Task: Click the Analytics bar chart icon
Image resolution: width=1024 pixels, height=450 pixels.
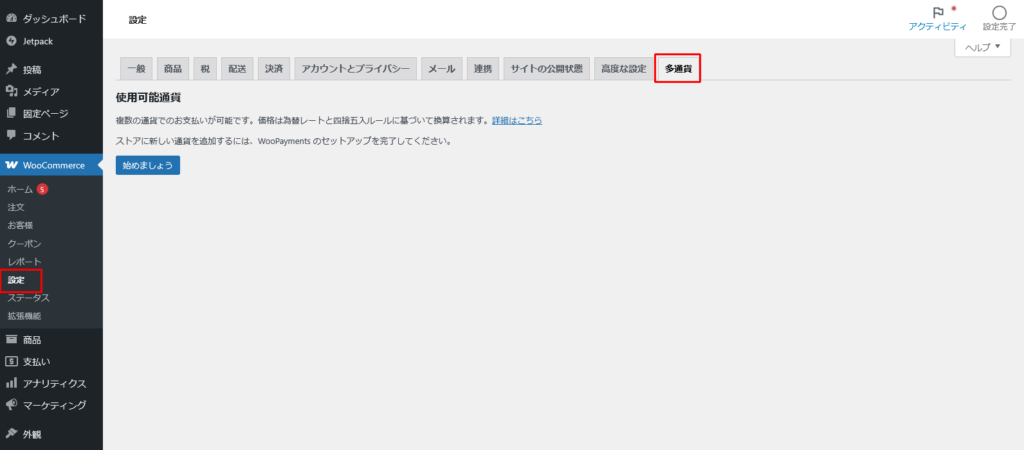Action: 11,384
